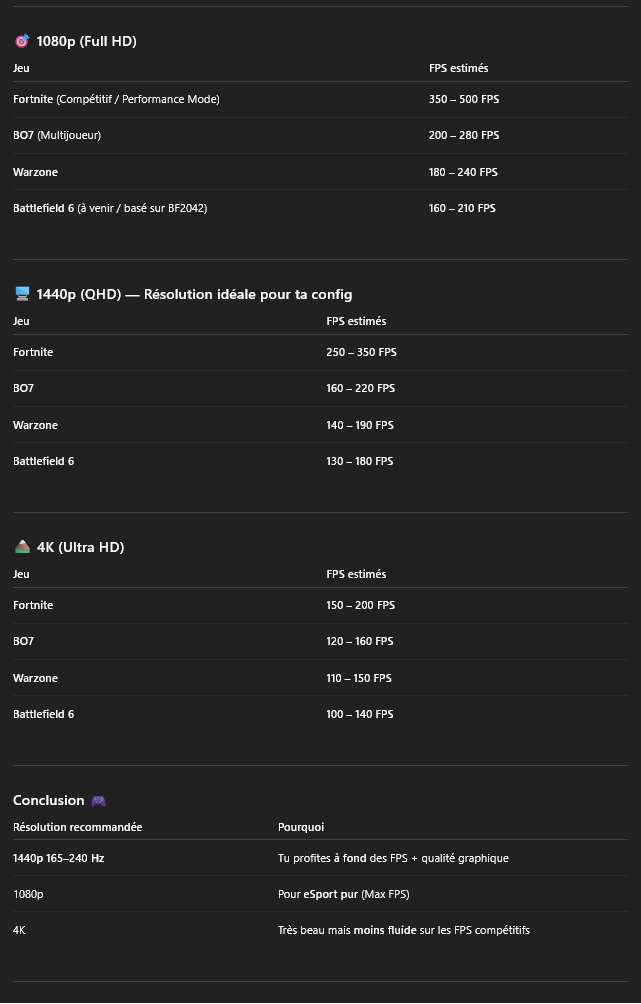The height and width of the screenshot is (1004, 641).
Task: Select the 4K (Ultra HD) heading
Action: (x=80, y=547)
